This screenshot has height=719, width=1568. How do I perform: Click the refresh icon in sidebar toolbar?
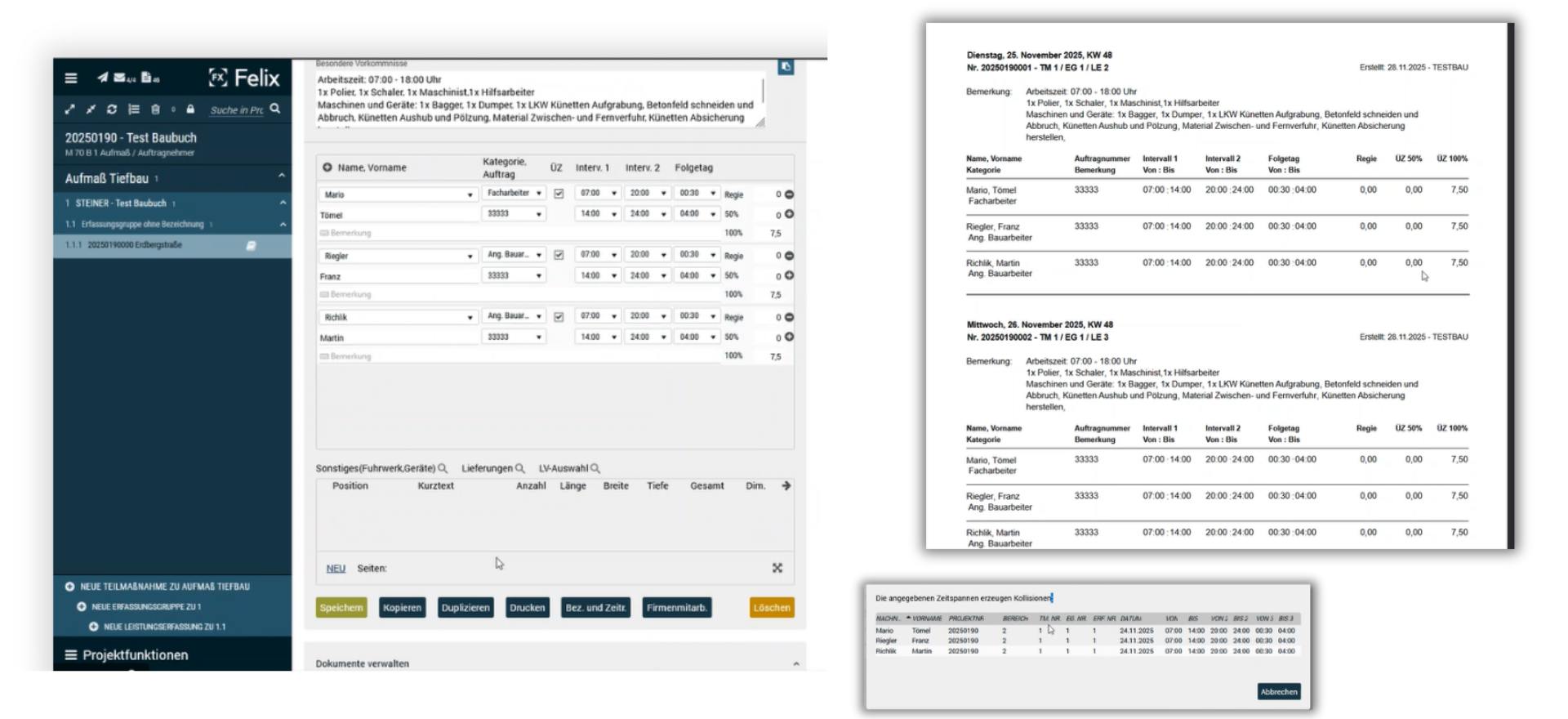pyautogui.click(x=112, y=109)
